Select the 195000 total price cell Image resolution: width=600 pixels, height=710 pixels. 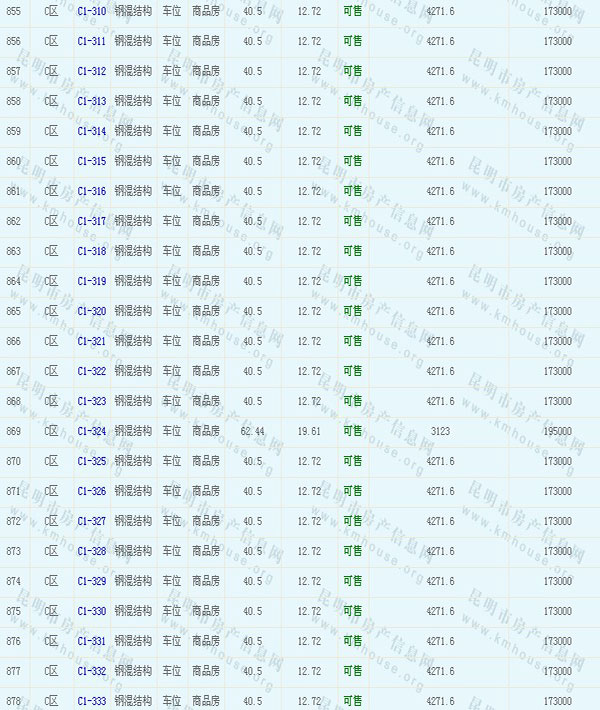tap(558, 431)
